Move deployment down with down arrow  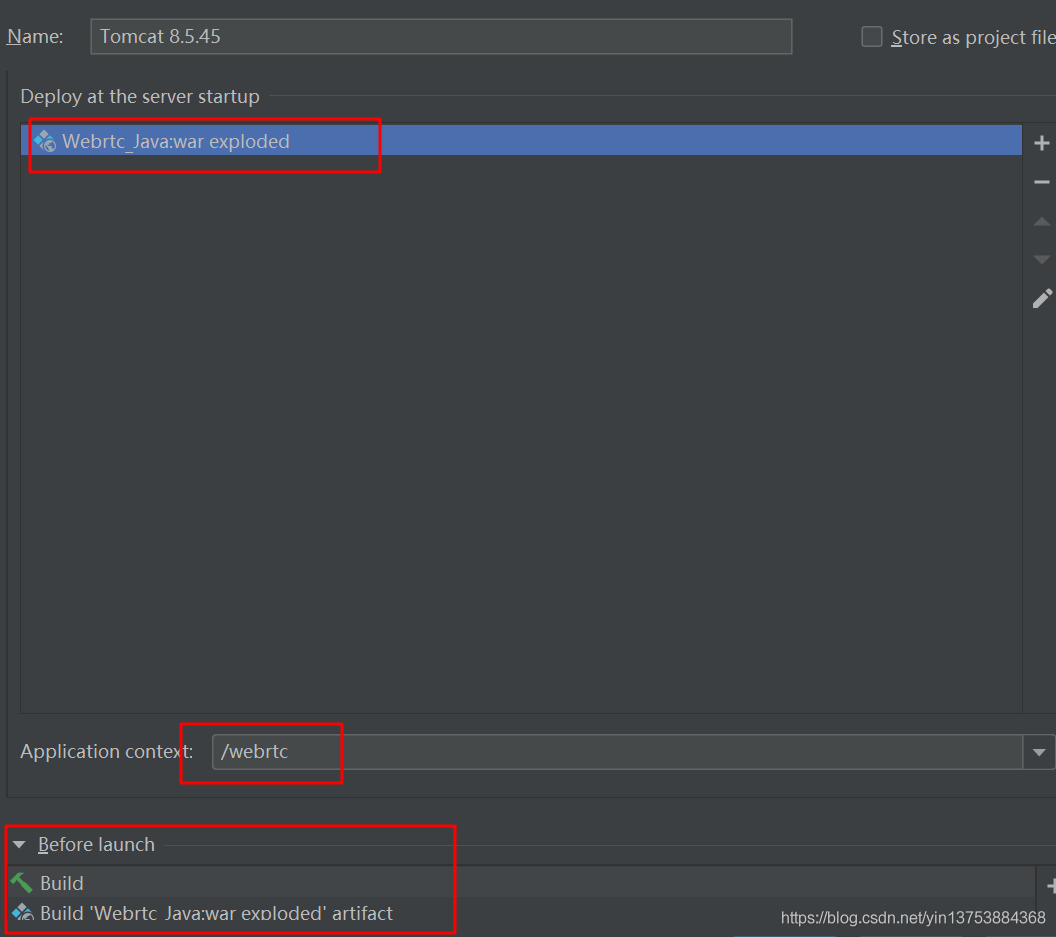[1041, 259]
